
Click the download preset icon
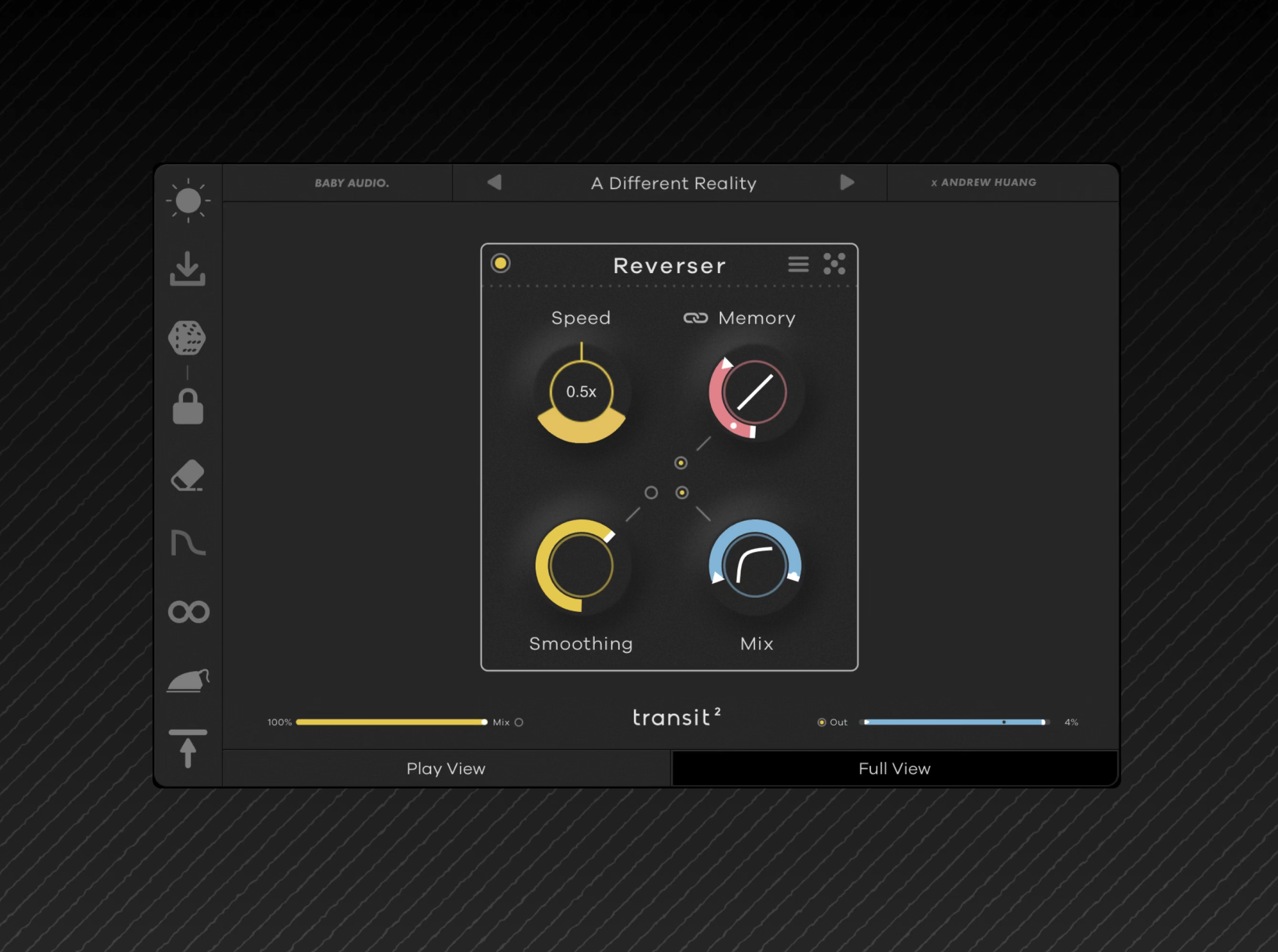tap(188, 269)
